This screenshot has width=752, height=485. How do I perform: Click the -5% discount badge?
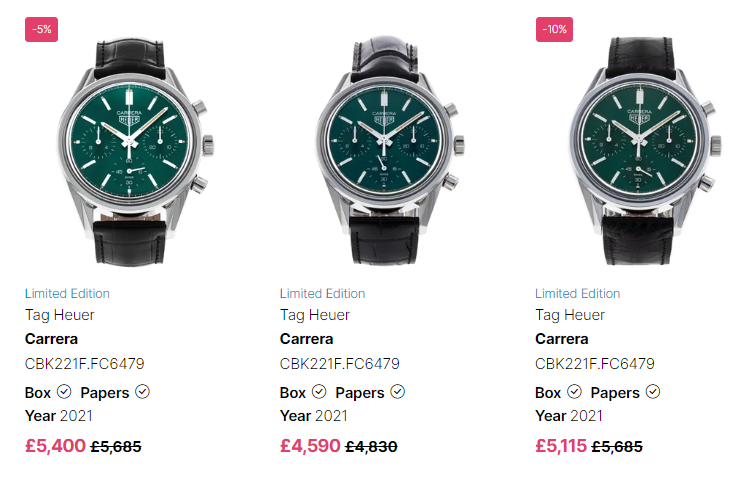(x=41, y=29)
